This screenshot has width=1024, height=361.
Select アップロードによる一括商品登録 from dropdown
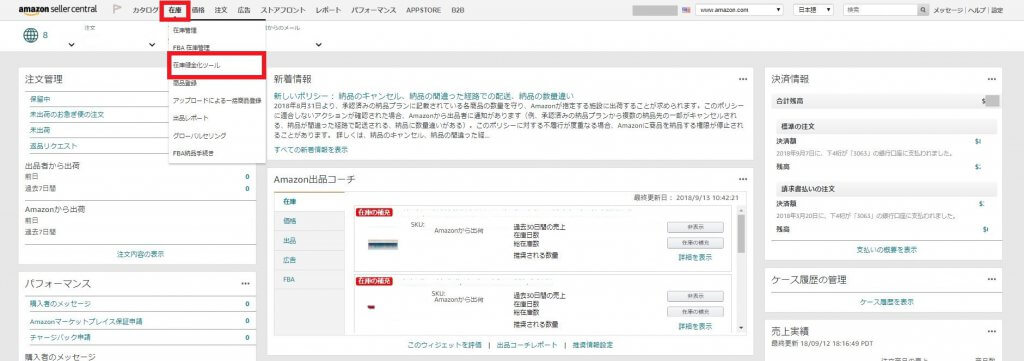217,101
